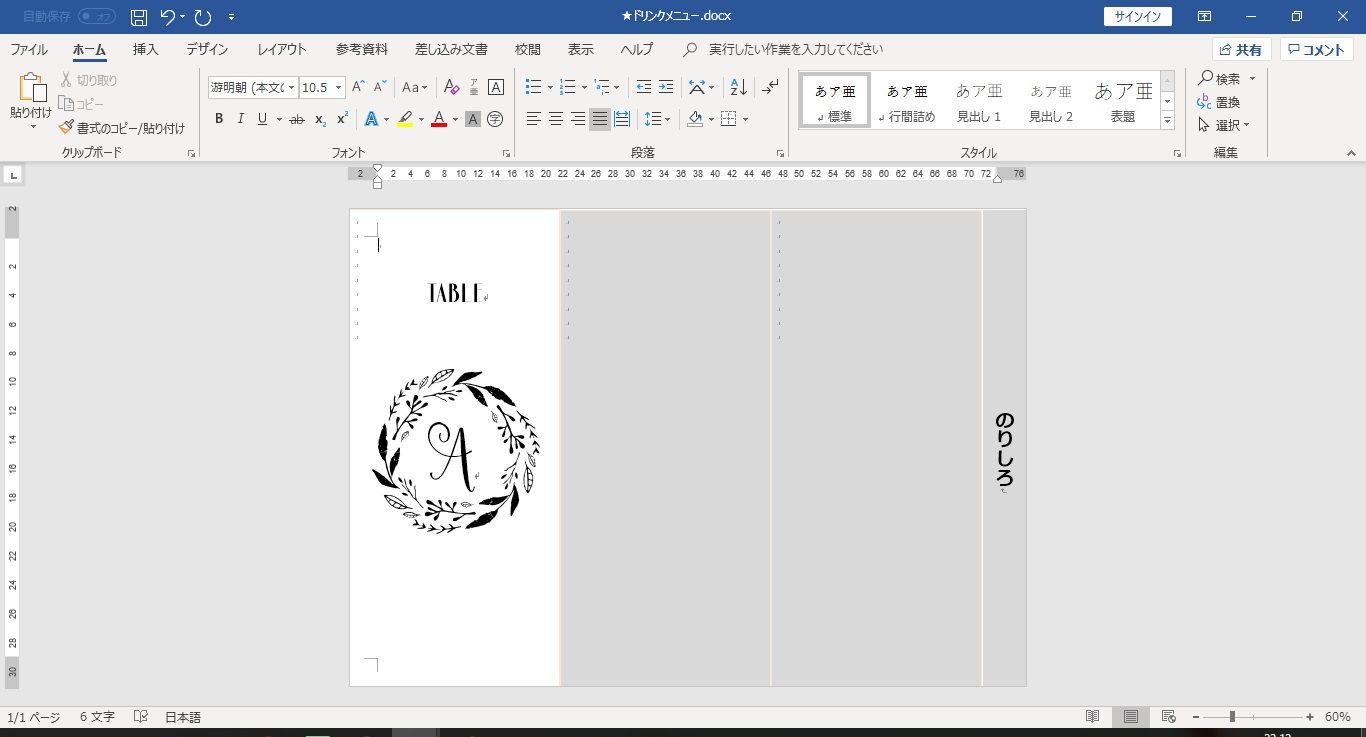Click the Undo arrow icon
This screenshot has width=1366, height=737.
click(168, 17)
